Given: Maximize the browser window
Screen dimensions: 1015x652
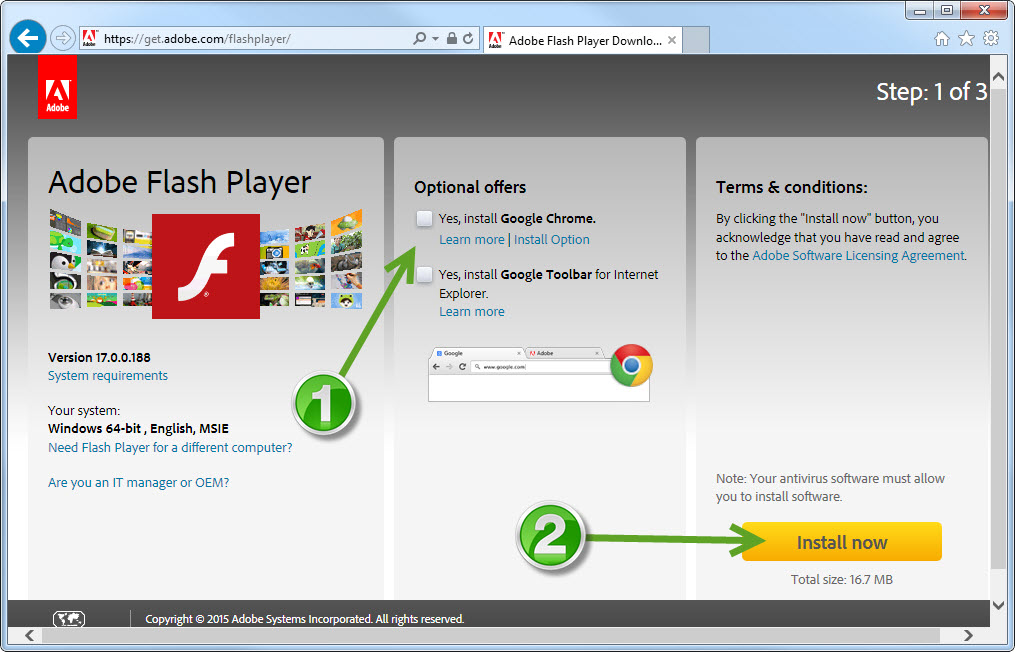Looking at the screenshot, I should (946, 10).
